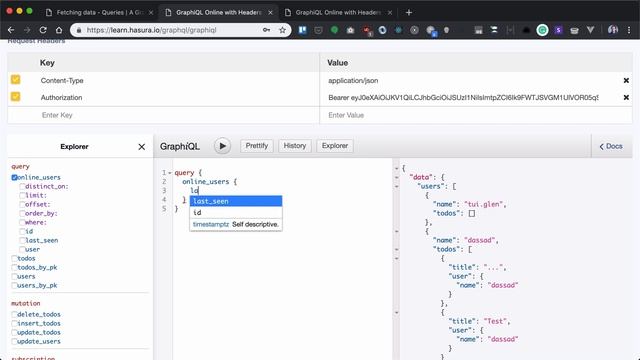The height and width of the screenshot is (360, 640).
Task: Bookmark this page with the star
Action: pos(282,30)
